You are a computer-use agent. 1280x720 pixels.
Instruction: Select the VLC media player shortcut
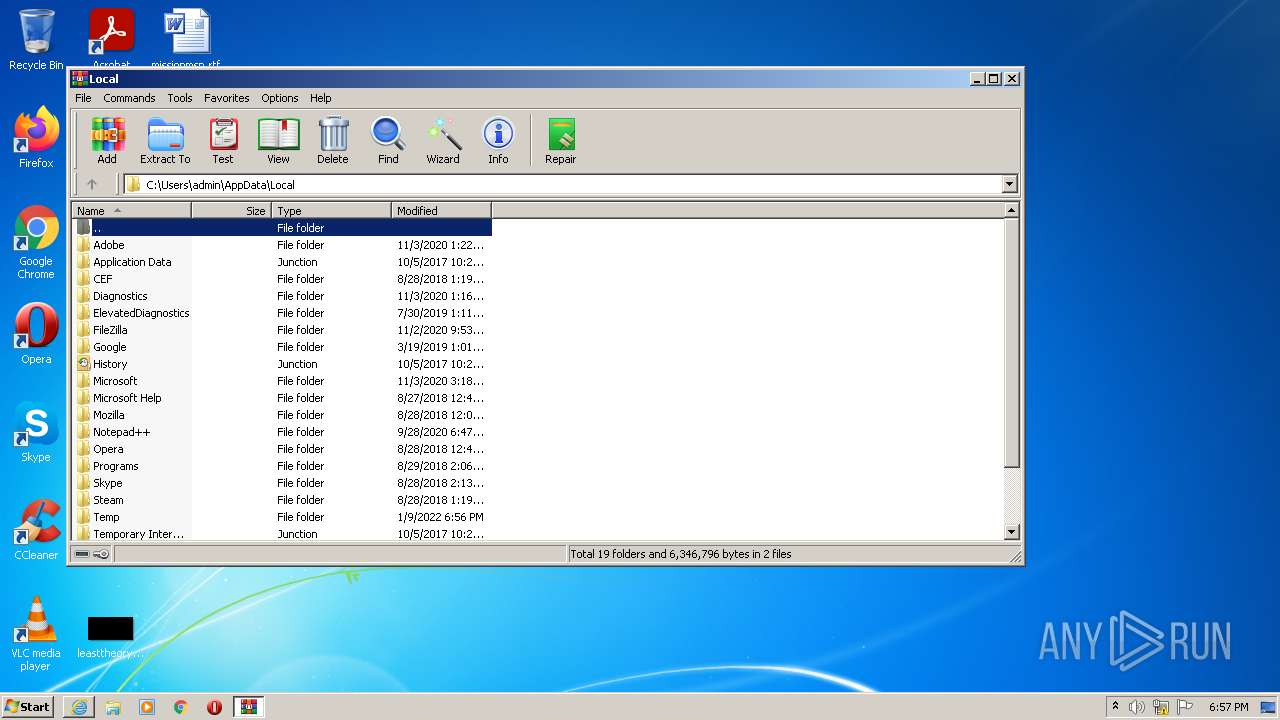click(x=36, y=634)
